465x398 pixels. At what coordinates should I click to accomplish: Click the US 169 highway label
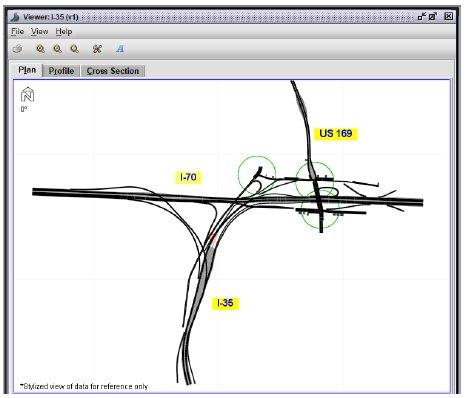[336, 134]
